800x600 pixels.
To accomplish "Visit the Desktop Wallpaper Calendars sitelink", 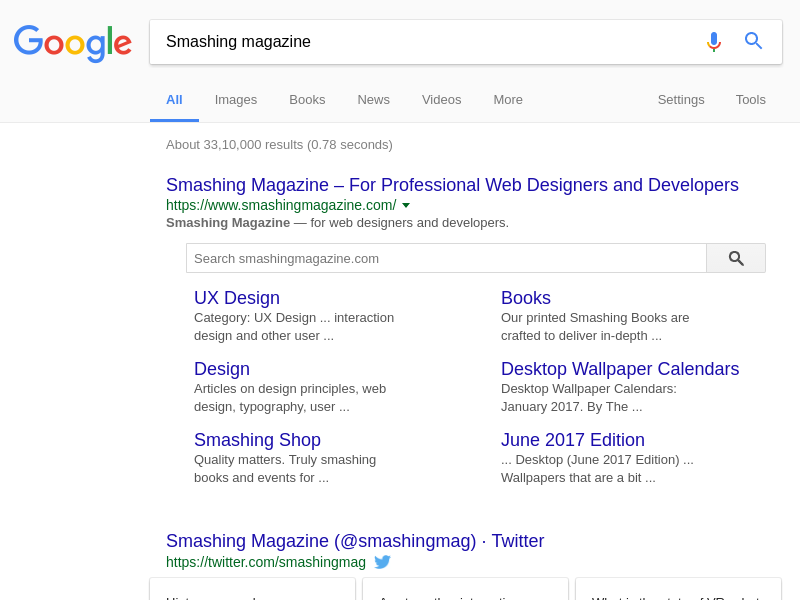I will coord(620,369).
